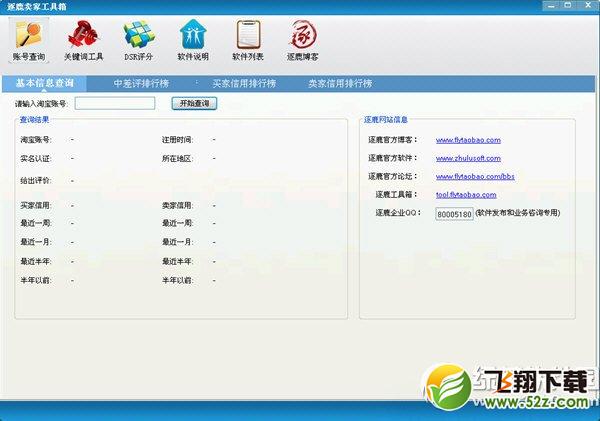Click the 逐鹿官方论坛 label
The image size is (600, 421).
coord(392,176)
